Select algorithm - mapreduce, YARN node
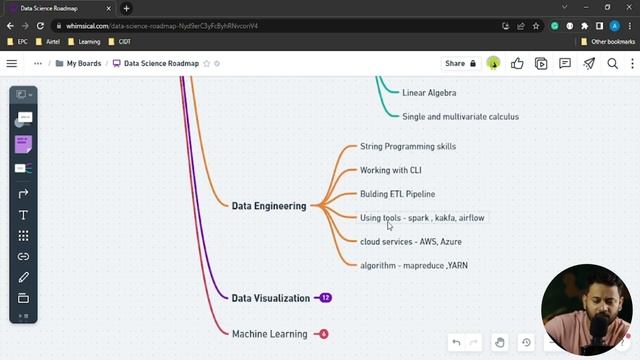 click(x=414, y=266)
